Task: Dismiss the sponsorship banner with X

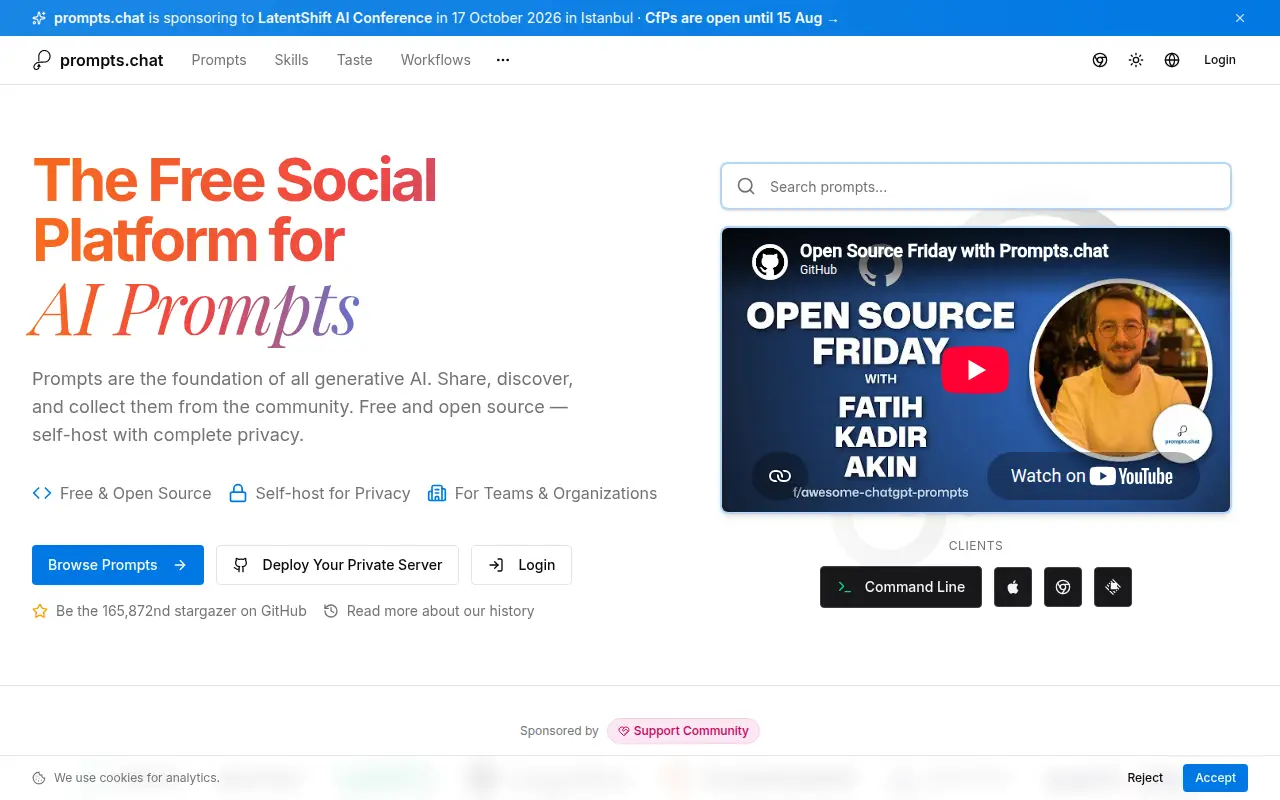Action: click(1240, 18)
